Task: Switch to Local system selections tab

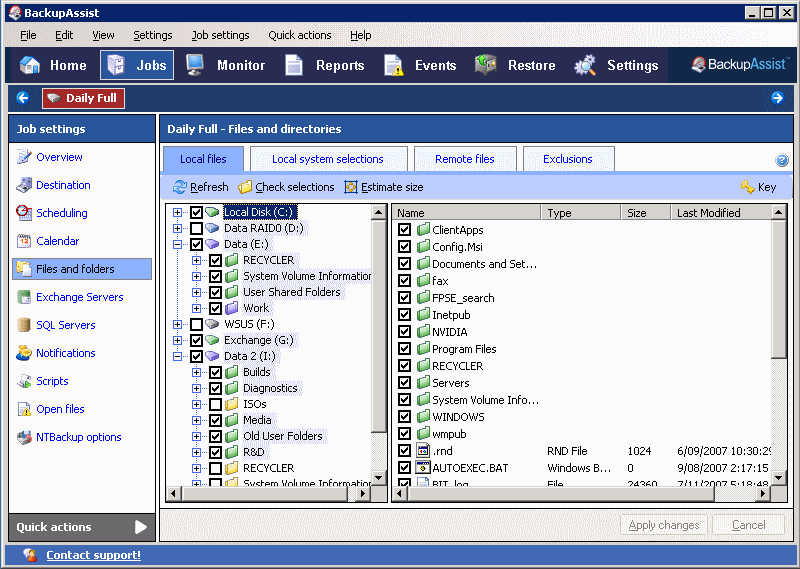Action: tap(328, 159)
